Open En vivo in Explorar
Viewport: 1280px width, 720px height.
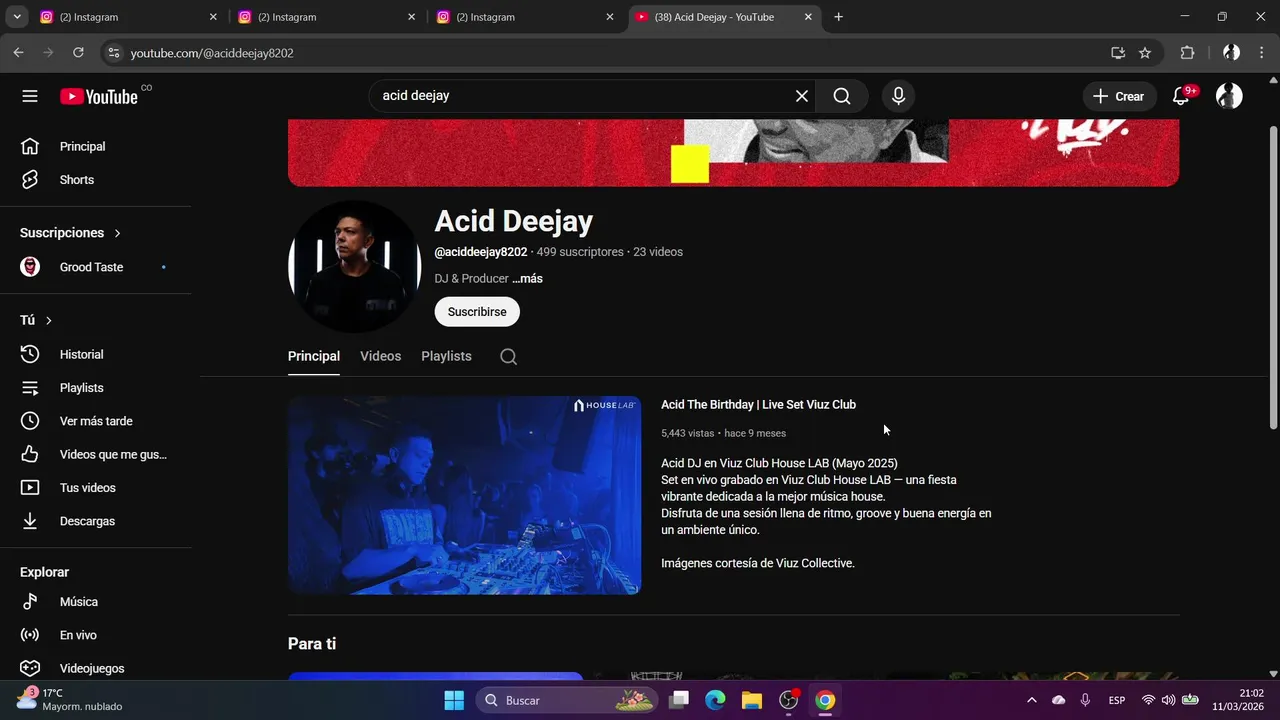click(96, 635)
